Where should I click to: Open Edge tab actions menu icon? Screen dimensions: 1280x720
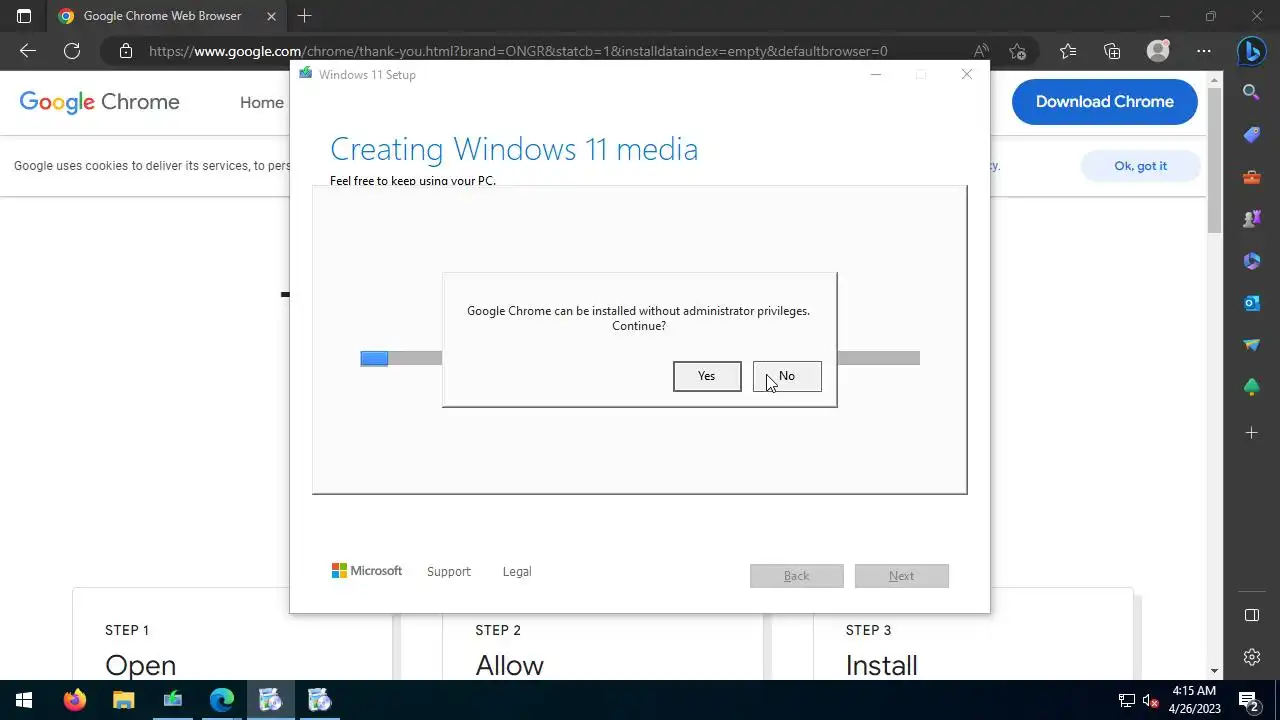pos(24,16)
